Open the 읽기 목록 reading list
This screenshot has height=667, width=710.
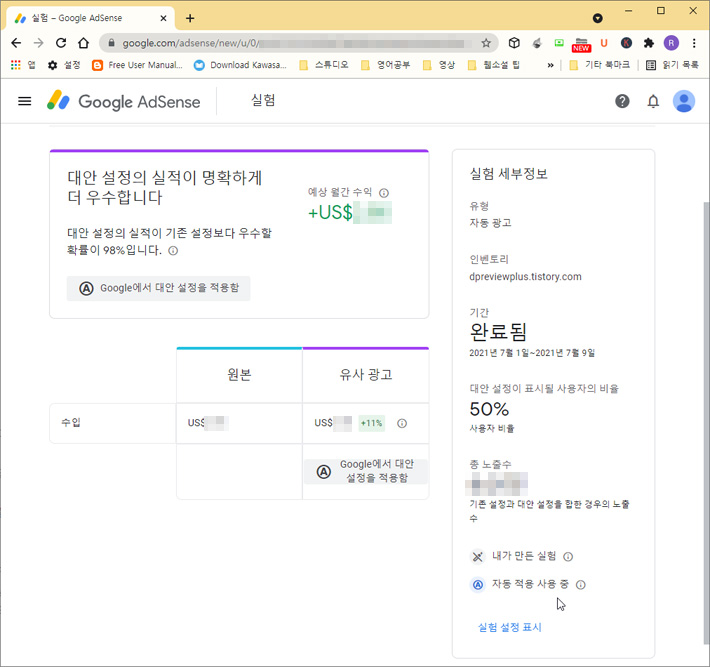pos(672,65)
